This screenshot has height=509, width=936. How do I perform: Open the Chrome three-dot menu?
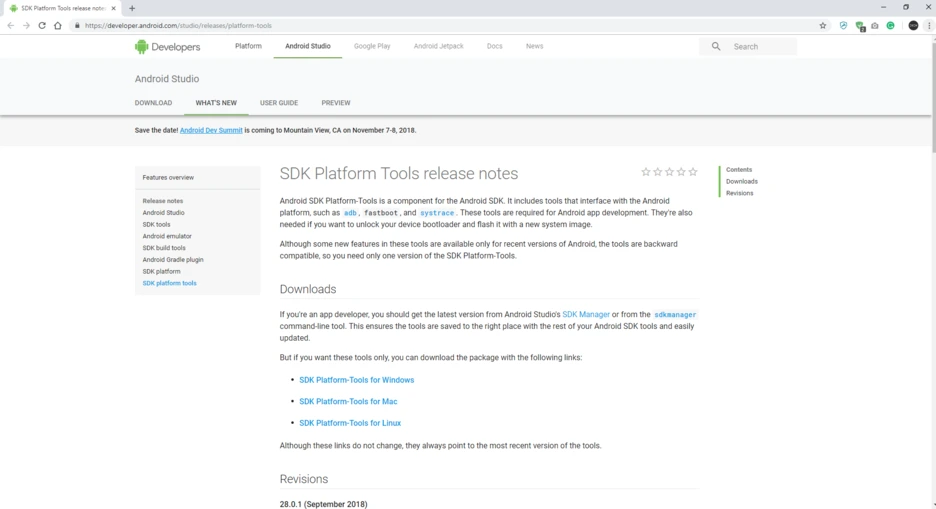click(x=929, y=26)
